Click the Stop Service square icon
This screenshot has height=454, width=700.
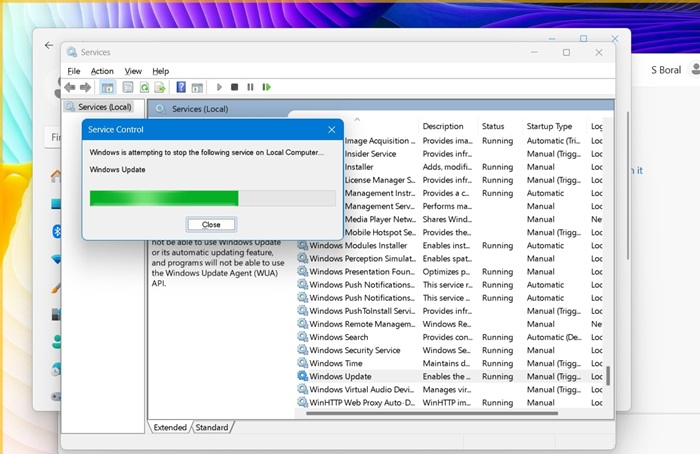pos(234,87)
